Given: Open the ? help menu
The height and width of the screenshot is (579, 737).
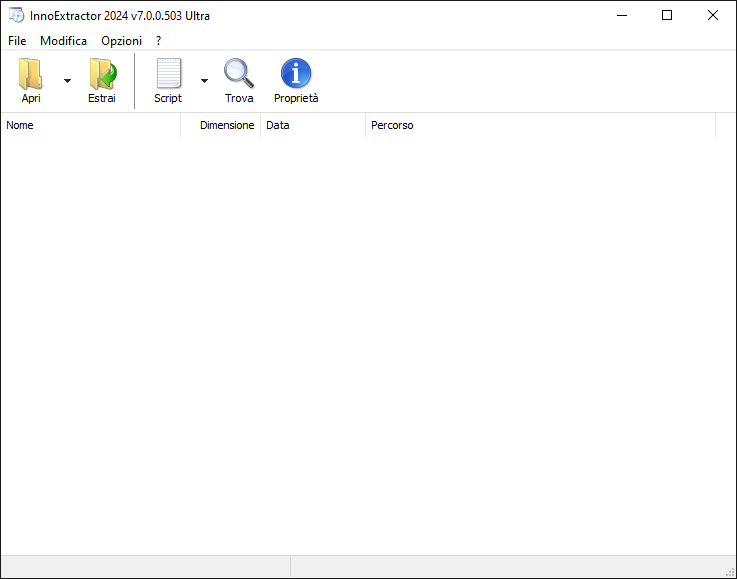Looking at the screenshot, I should tap(158, 41).
